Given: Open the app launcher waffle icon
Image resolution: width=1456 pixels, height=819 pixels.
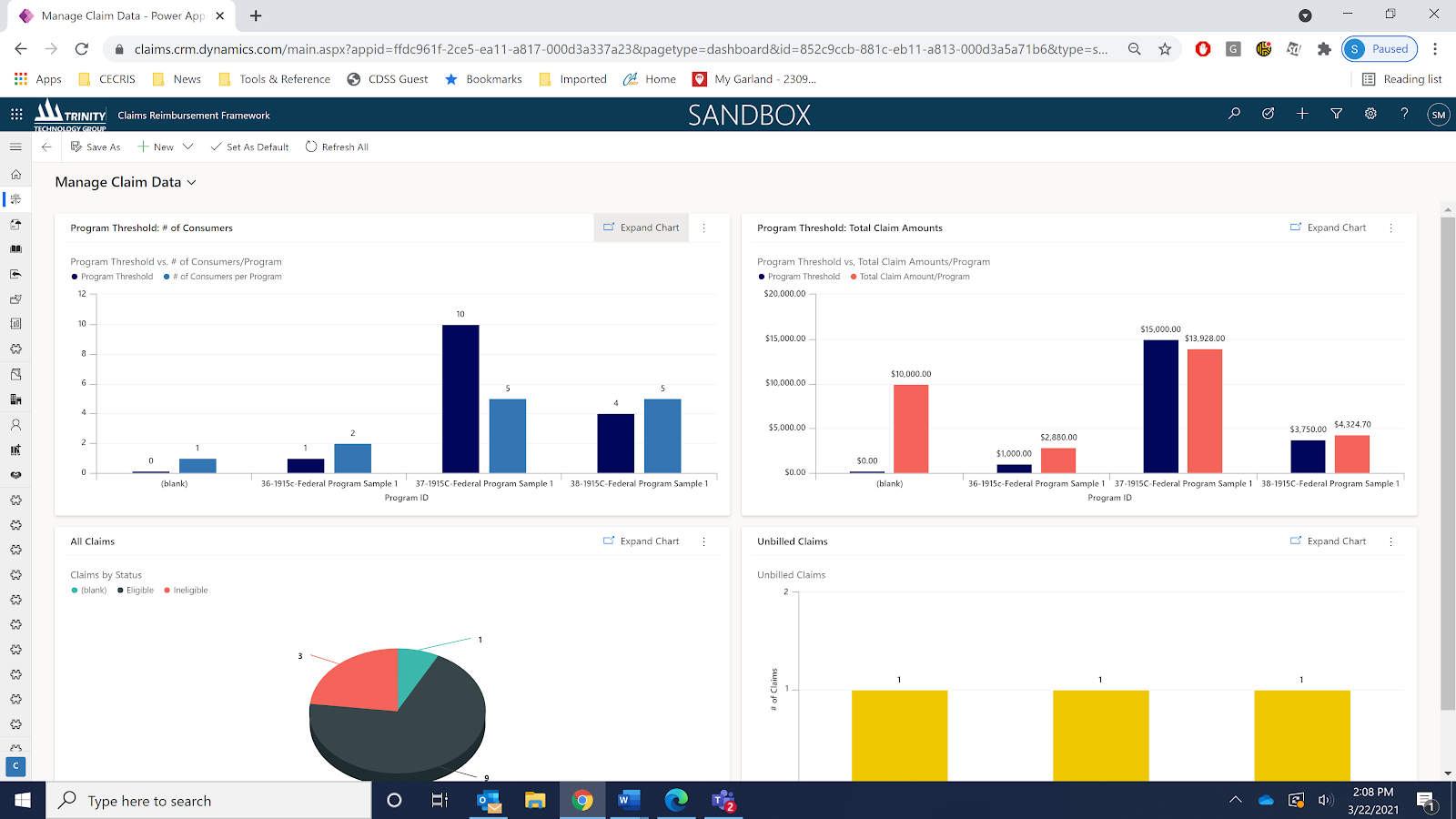Looking at the screenshot, I should (16, 115).
